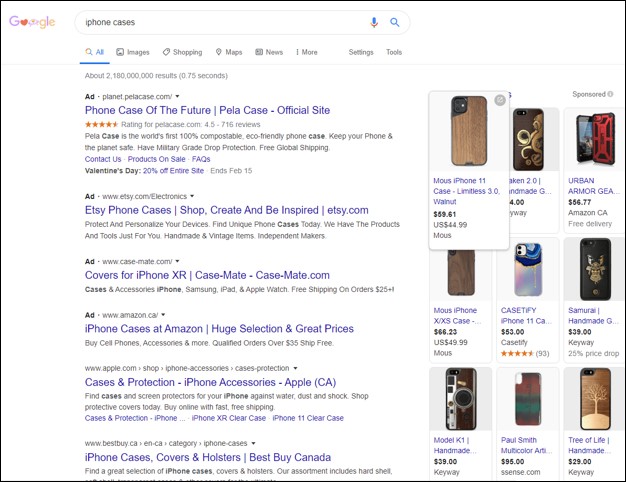This screenshot has height=482, width=626.
Task: Open Pela 'Contact Us' sitelink
Action: click(x=103, y=159)
